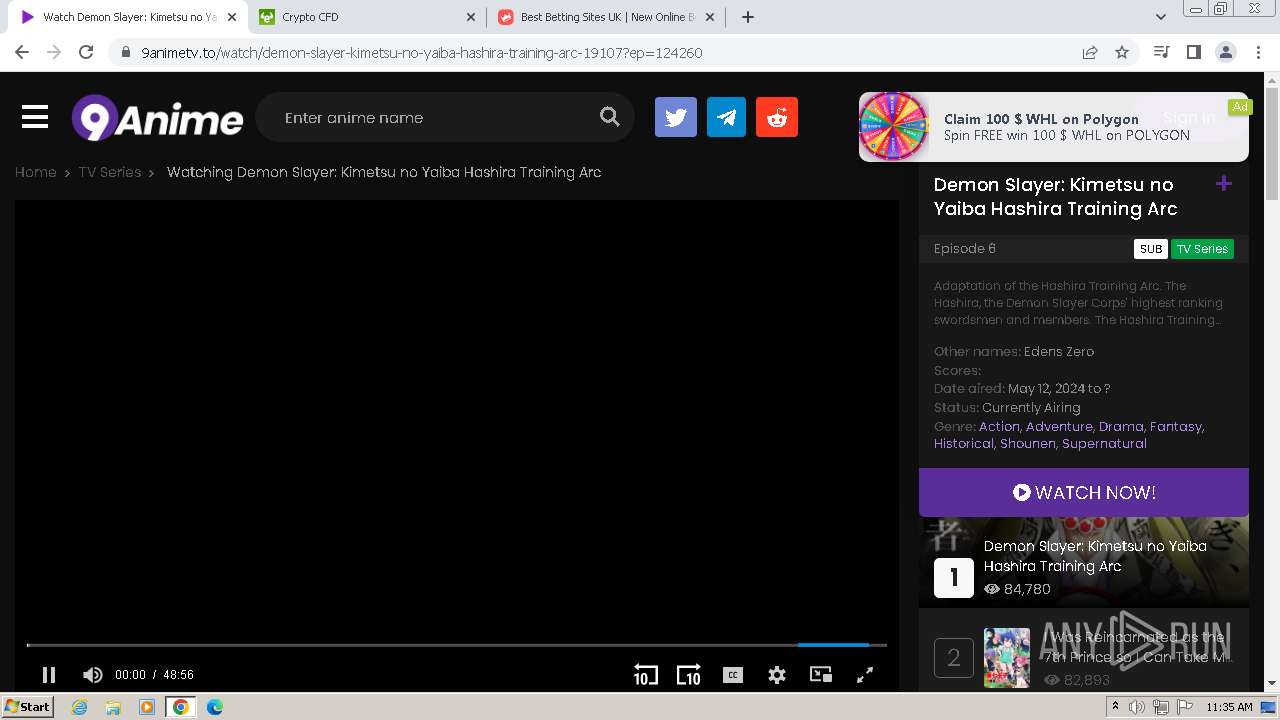Open browser media controls

click(x=1161, y=52)
